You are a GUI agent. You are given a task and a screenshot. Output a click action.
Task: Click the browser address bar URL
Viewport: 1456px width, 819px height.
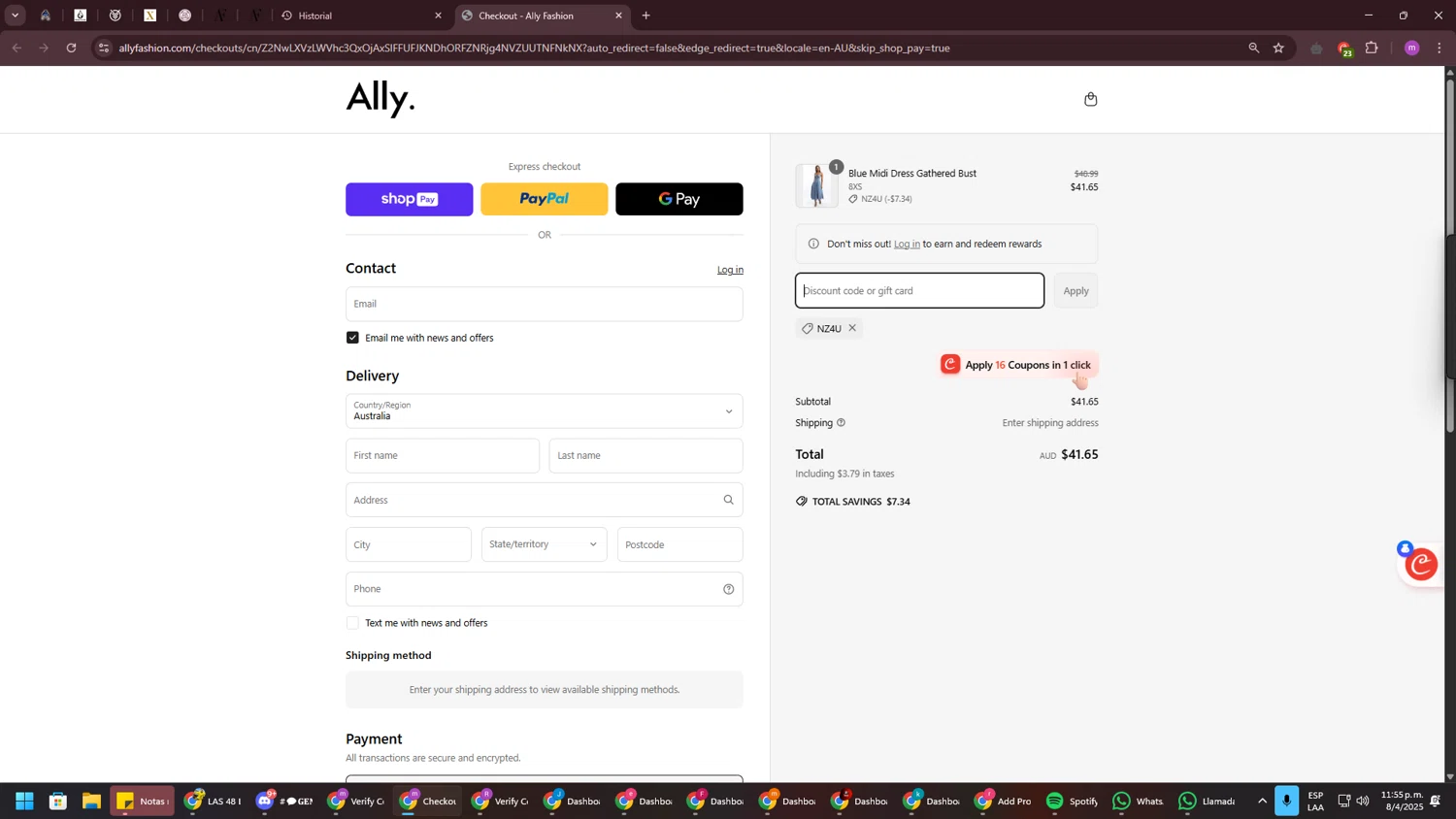[x=534, y=48]
